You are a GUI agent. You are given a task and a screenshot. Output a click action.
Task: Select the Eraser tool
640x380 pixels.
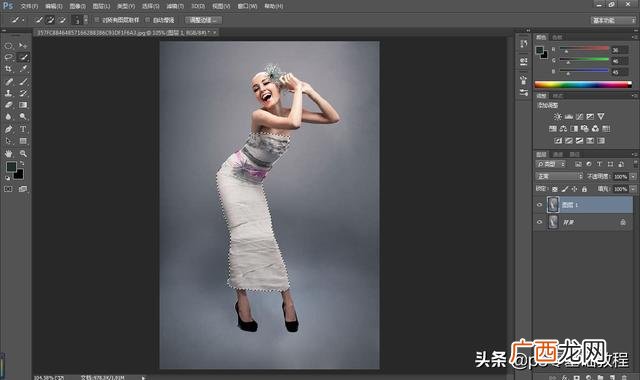pos(9,105)
